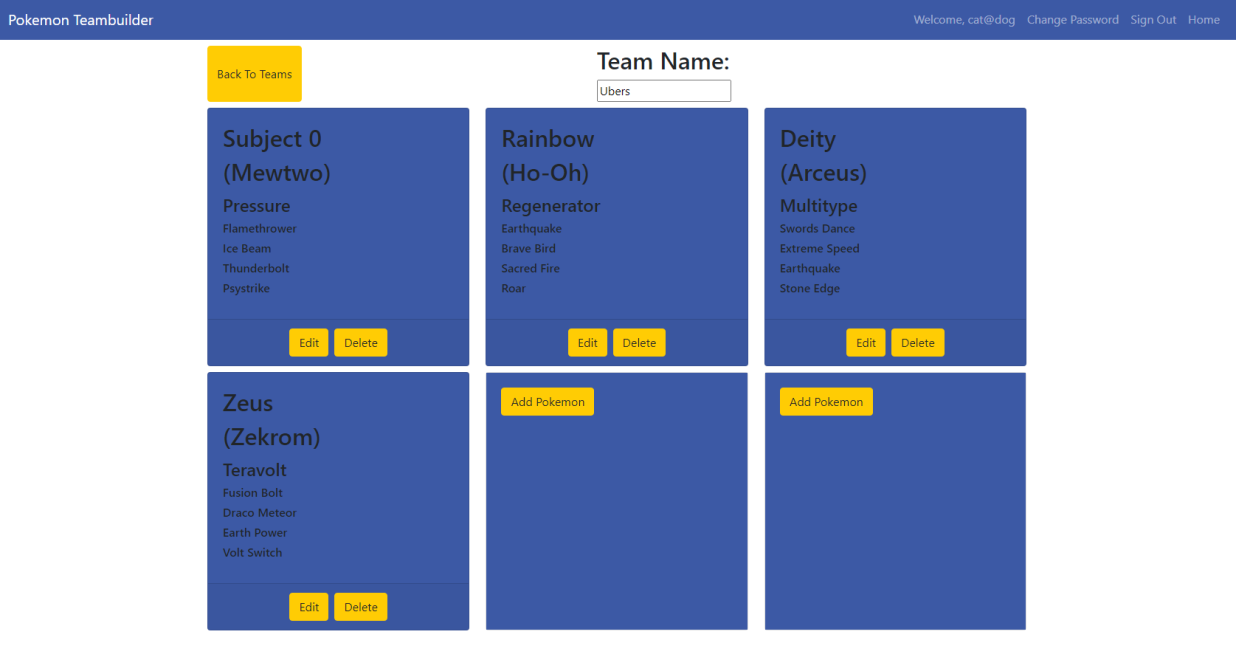Edit the Subject 0 (Mewtwo) entry
Screen dimensions: 1236x657
click(x=308, y=342)
